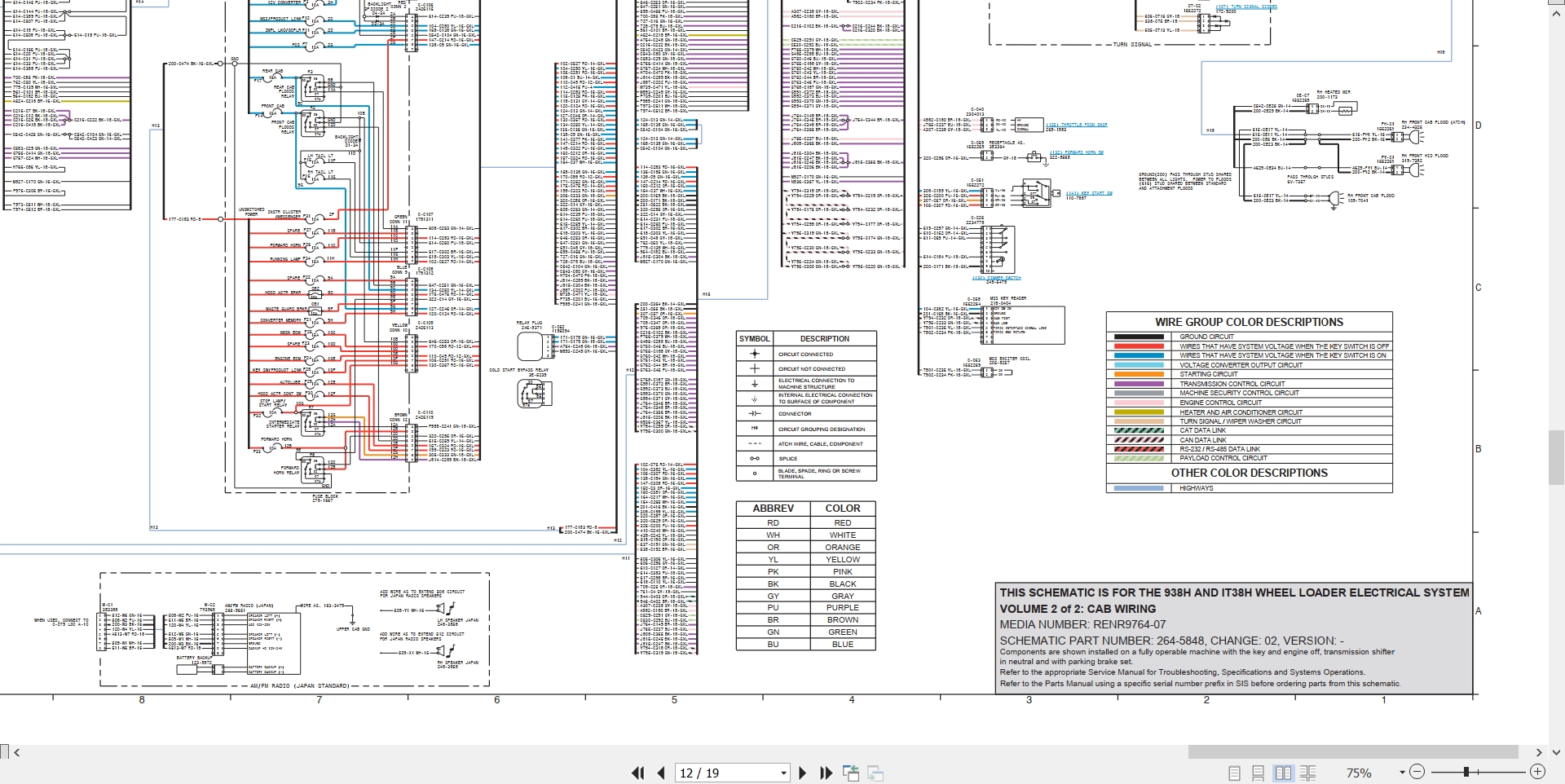Follow the KEY START SW link

[1089, 193]
